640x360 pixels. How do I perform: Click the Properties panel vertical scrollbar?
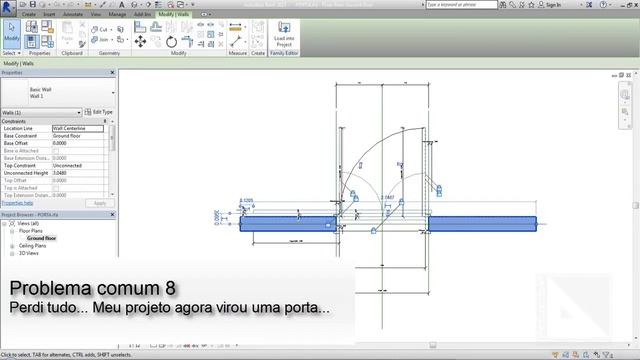tap(112, 139)
